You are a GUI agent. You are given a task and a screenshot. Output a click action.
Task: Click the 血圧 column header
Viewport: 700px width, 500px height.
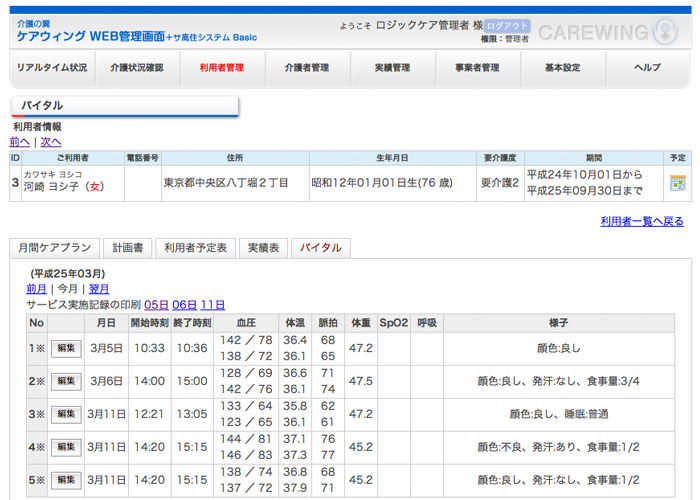coord(246,323)
